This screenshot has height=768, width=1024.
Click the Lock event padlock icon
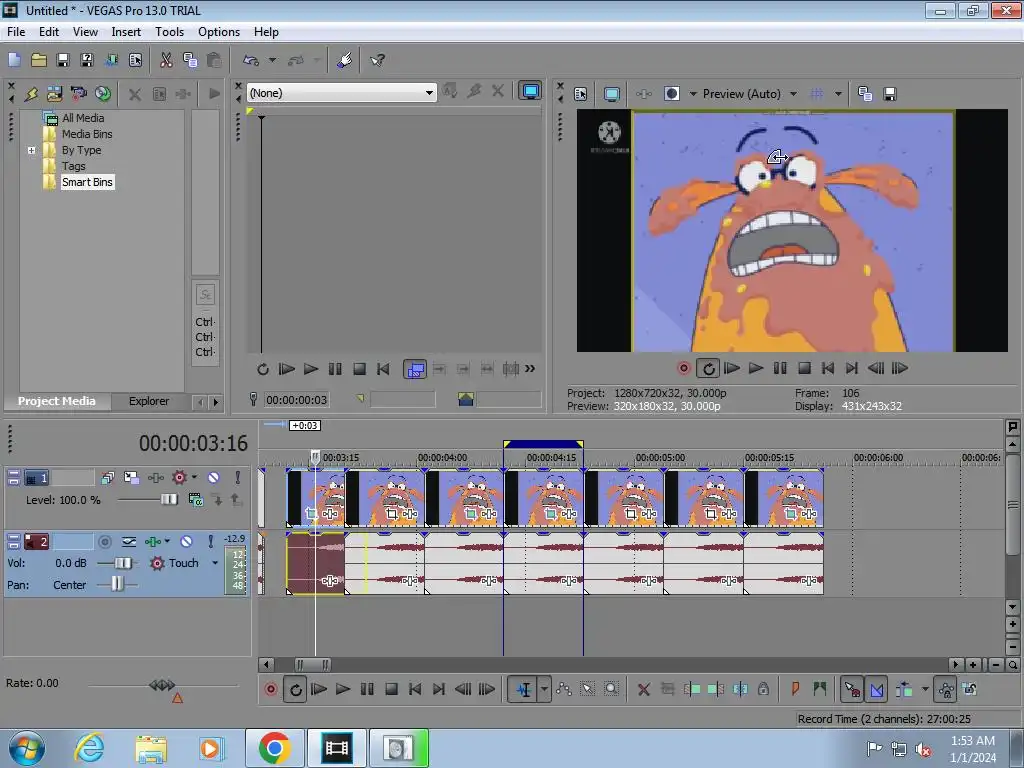pyautogui.click(x=763, y=689)
